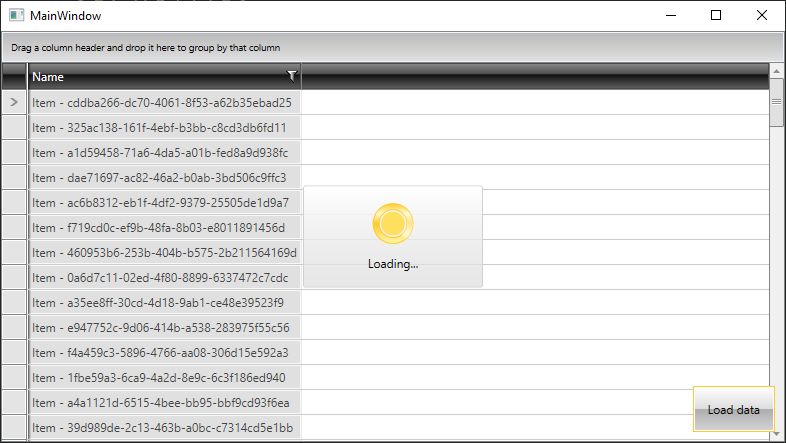Select row Item - a1d59458-71a6-4da5-a01b-fed8a9d938fc
This screenshot has width=786, height=443.
pos(160,152)
